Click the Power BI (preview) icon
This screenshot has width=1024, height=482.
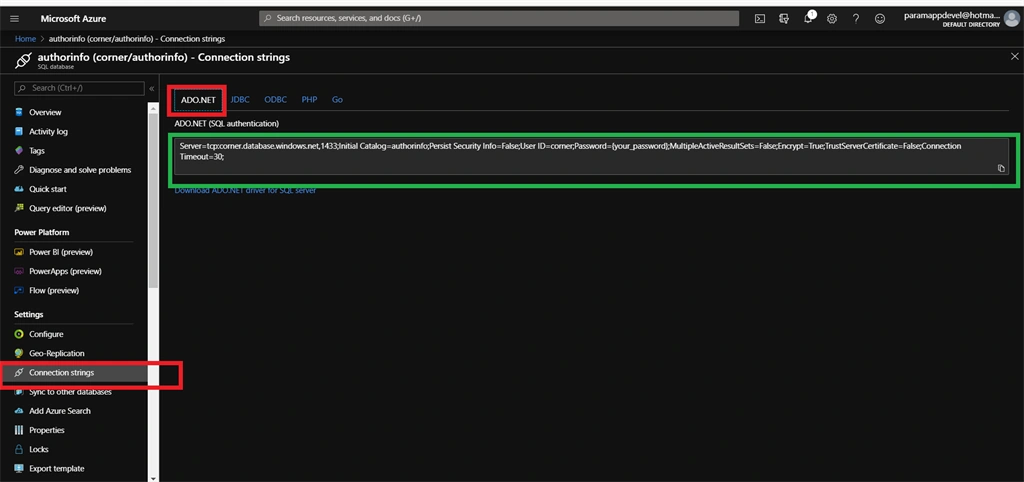19,252
